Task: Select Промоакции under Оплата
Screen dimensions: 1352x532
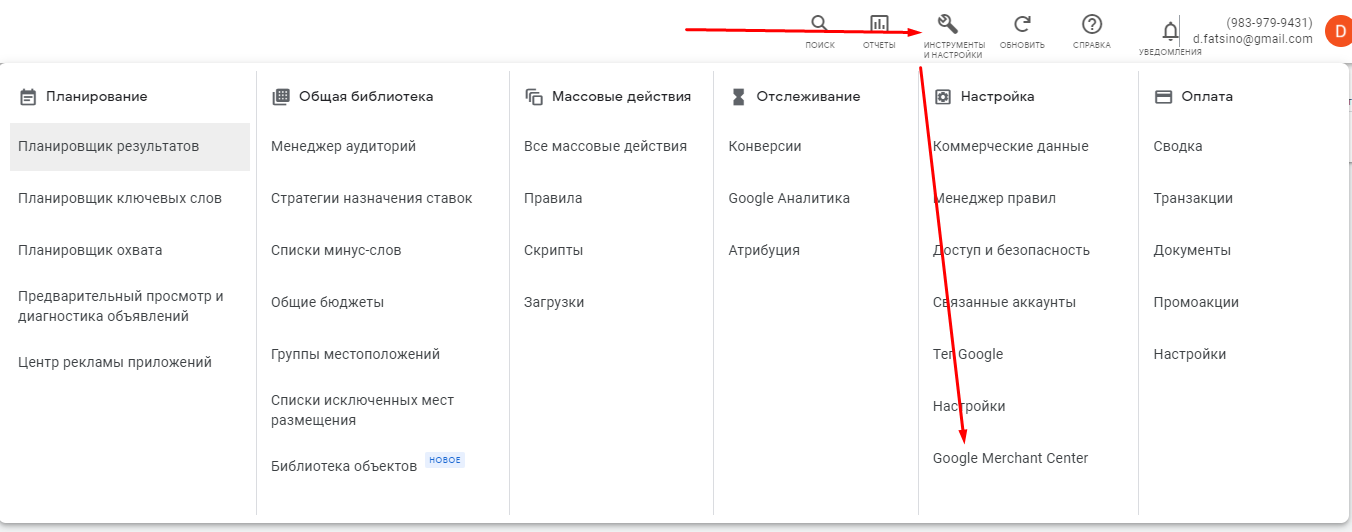Action: 1196,303
